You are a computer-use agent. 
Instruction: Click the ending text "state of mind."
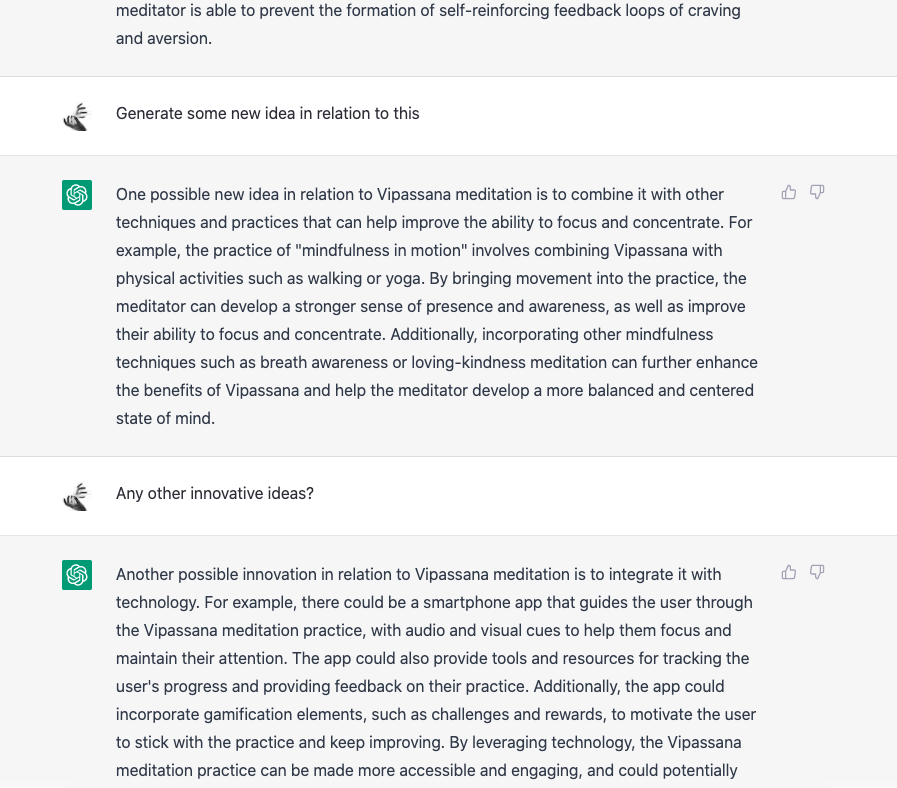point(165,418)
